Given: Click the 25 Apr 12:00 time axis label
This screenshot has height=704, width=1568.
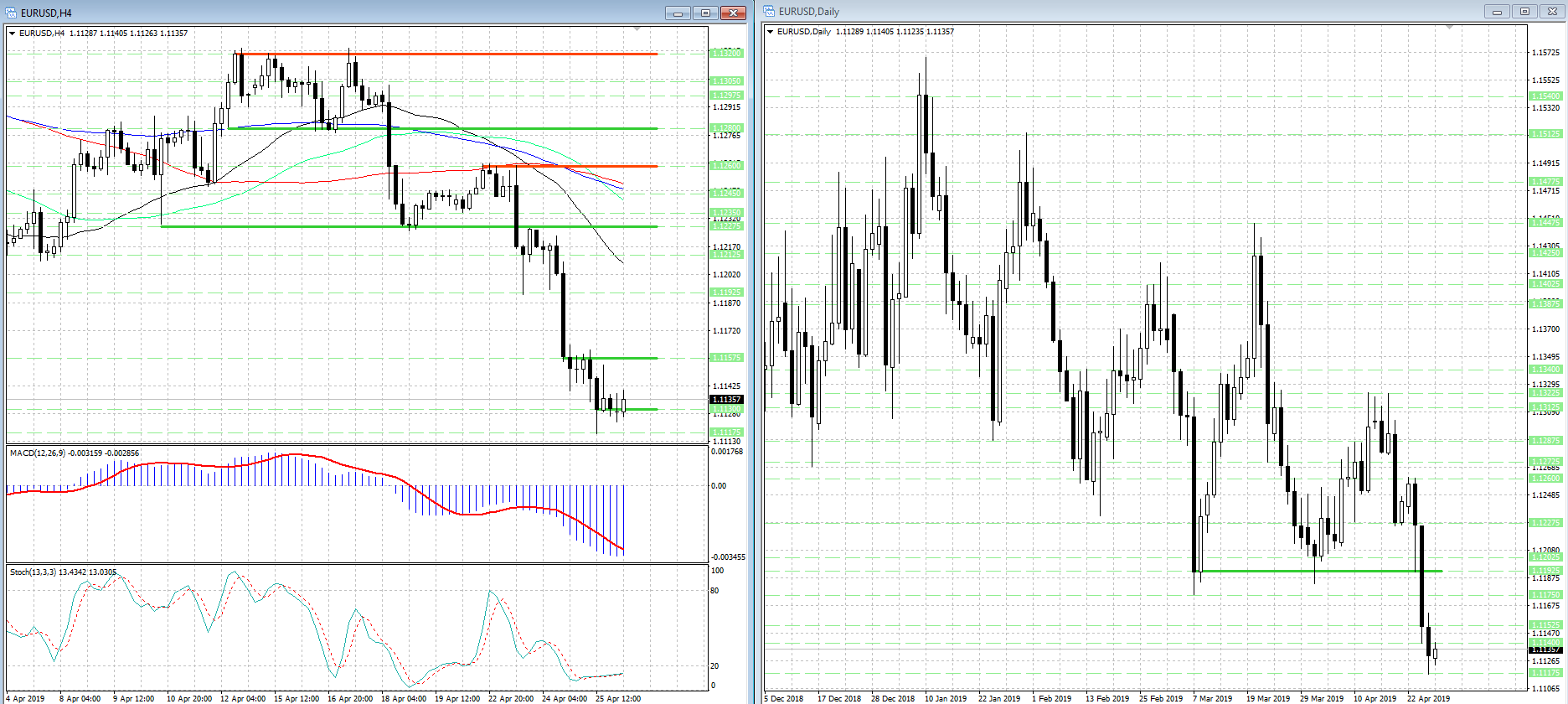Looking at the screenshot, I should (617, 698).
